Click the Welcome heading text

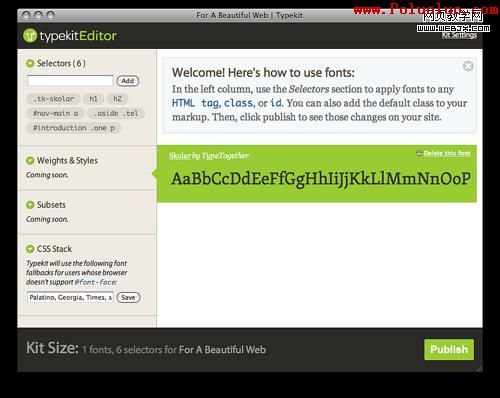(x=263, y=73)
